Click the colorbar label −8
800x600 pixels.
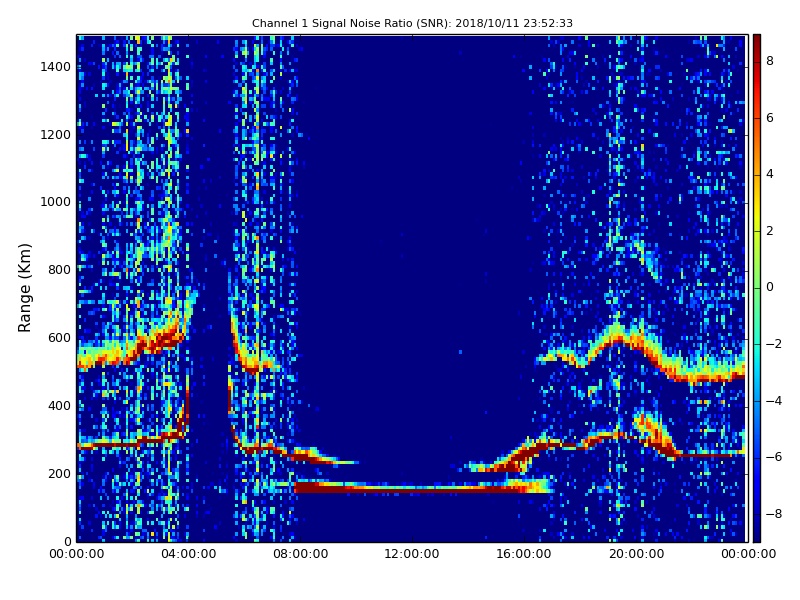coord(773,514)
